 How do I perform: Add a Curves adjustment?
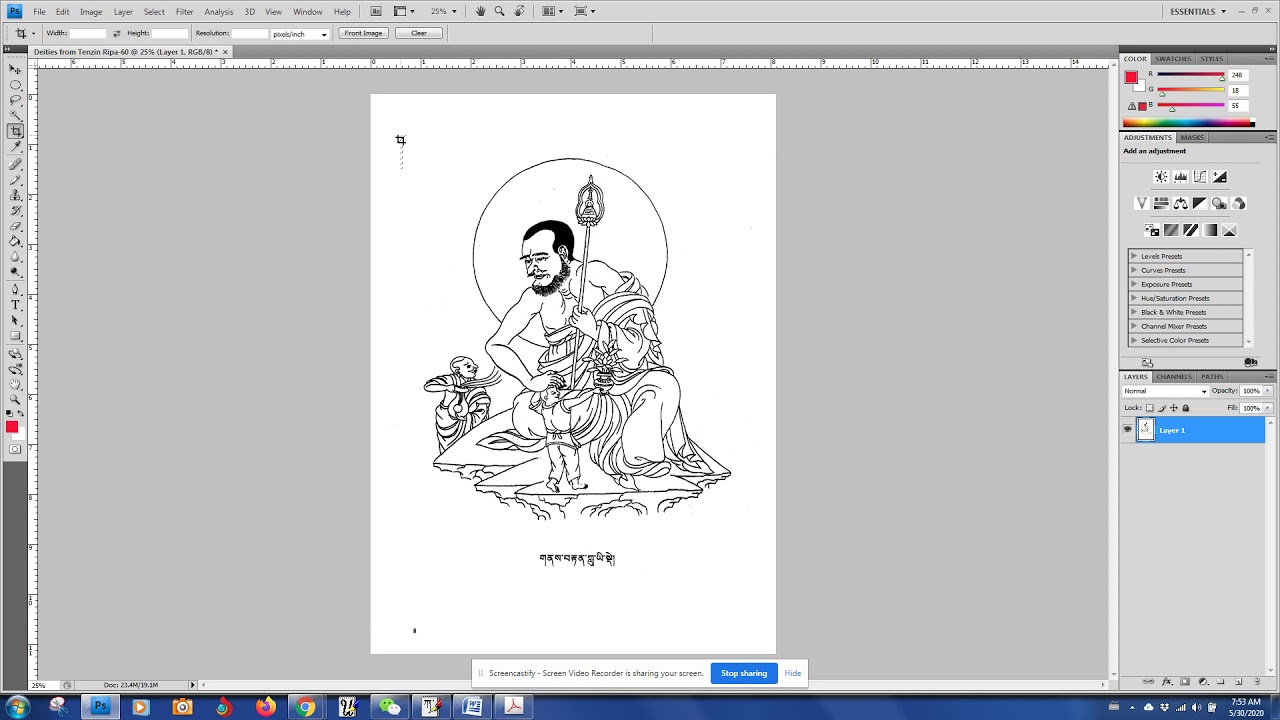pos(1200,177)
